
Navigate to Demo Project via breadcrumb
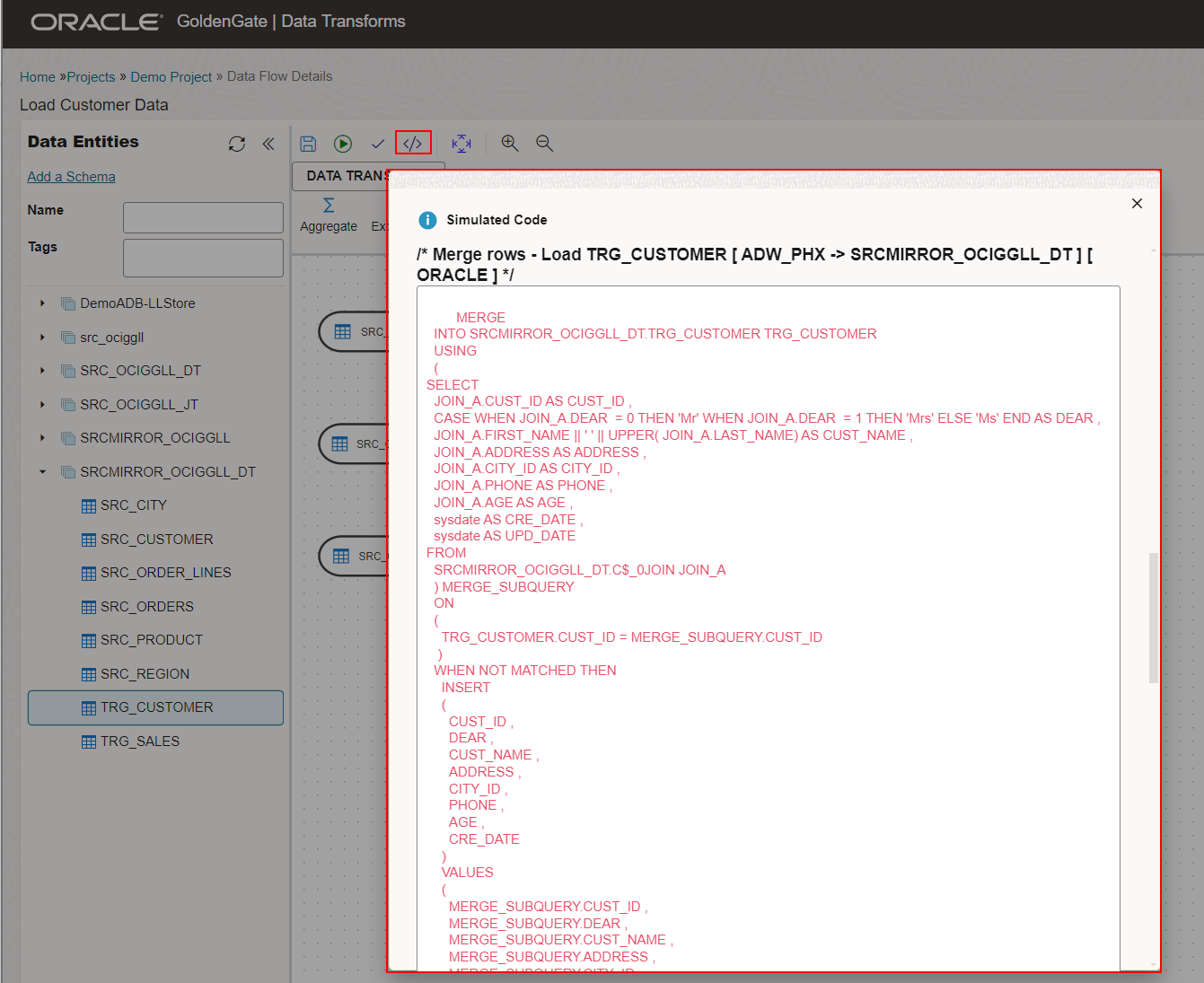pos(171,76)
